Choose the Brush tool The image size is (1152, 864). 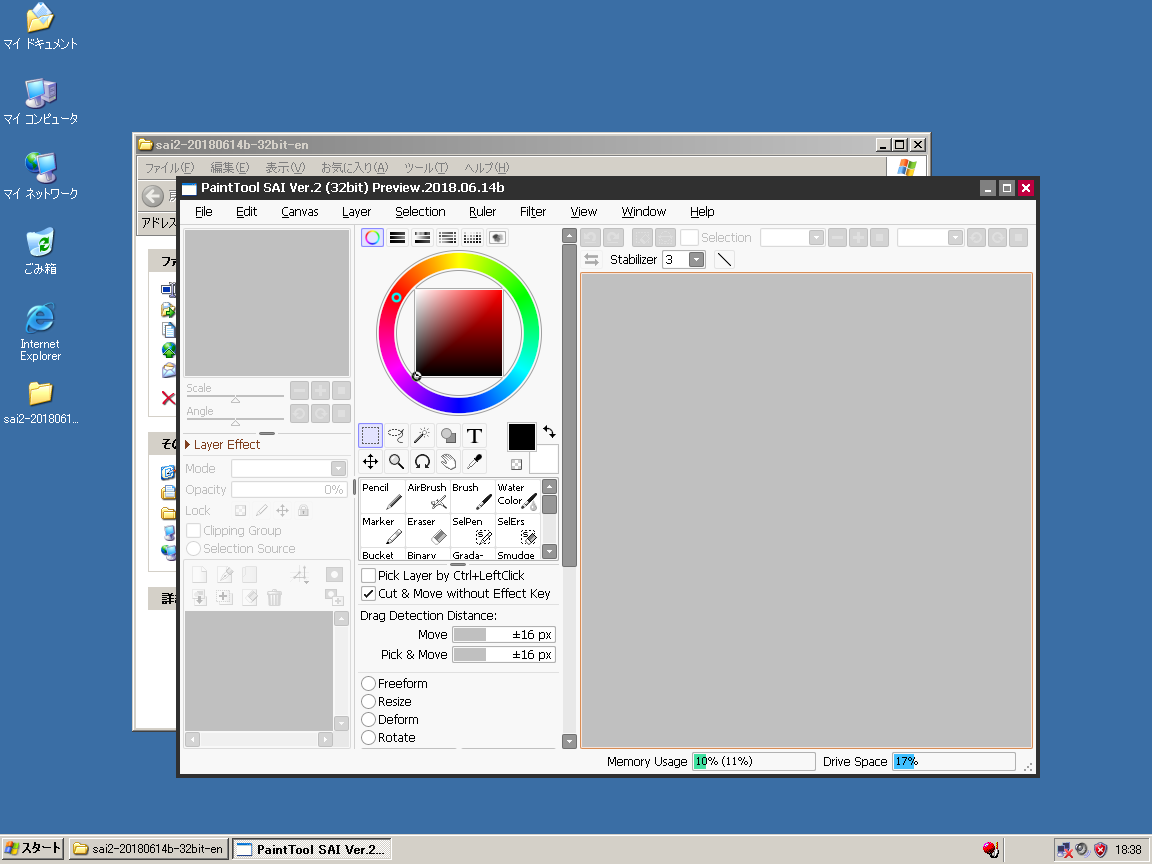coord(472,496)
